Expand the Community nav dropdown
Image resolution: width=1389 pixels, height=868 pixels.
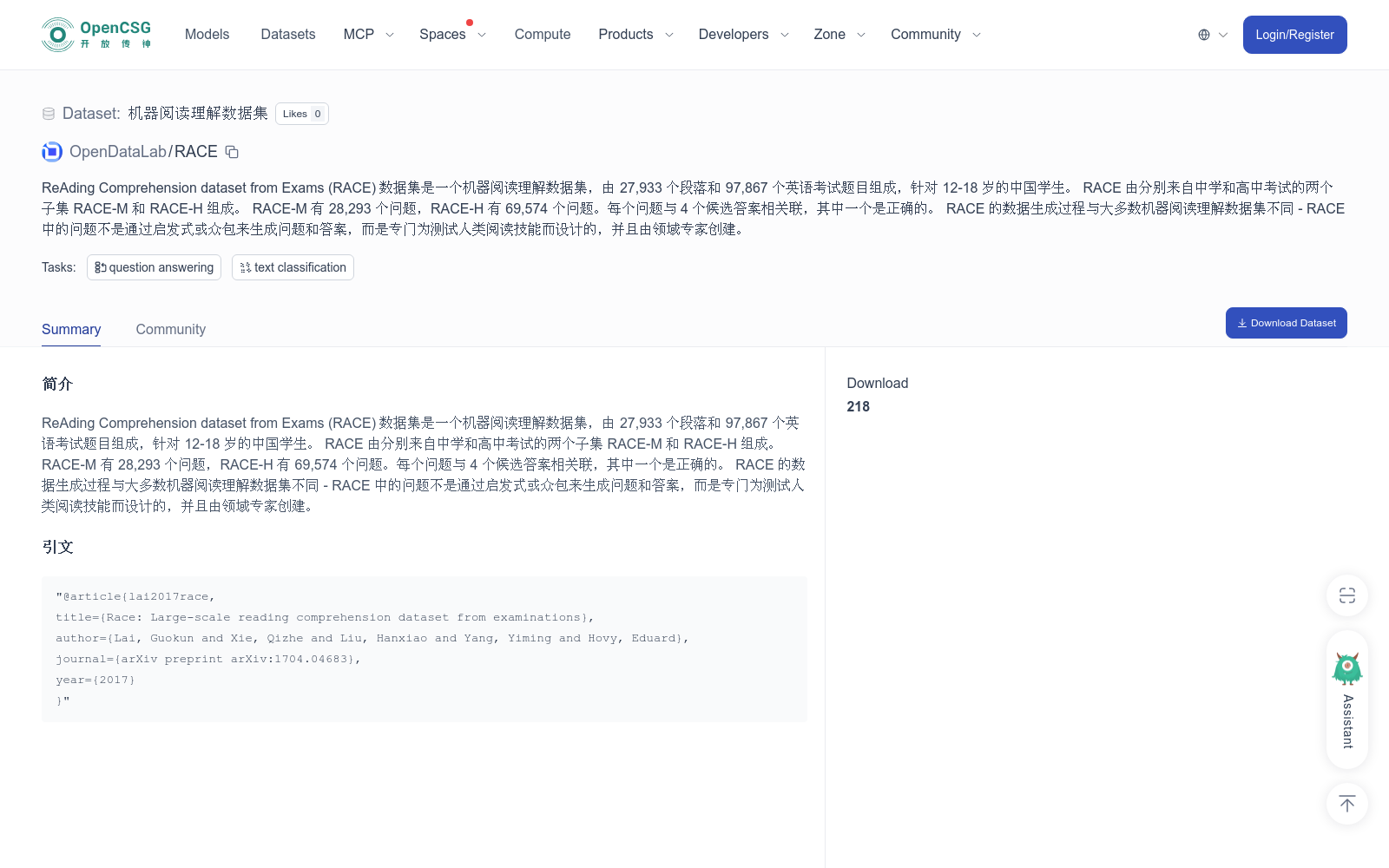[935, 35]
